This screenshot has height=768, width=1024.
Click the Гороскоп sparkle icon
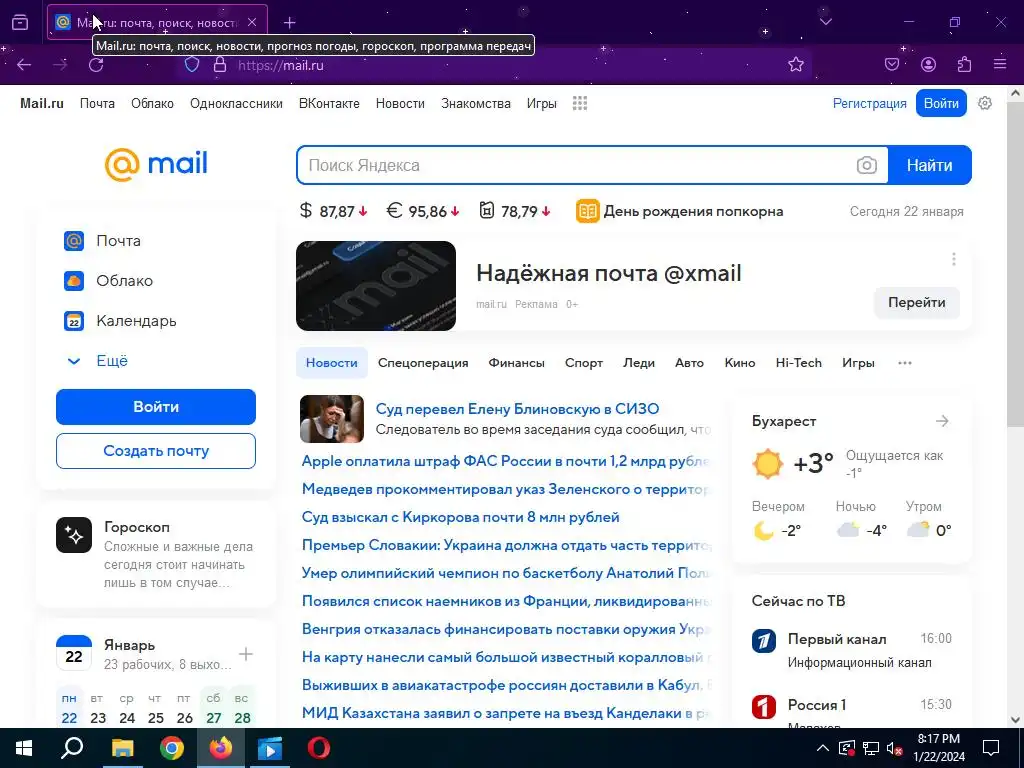74,535
